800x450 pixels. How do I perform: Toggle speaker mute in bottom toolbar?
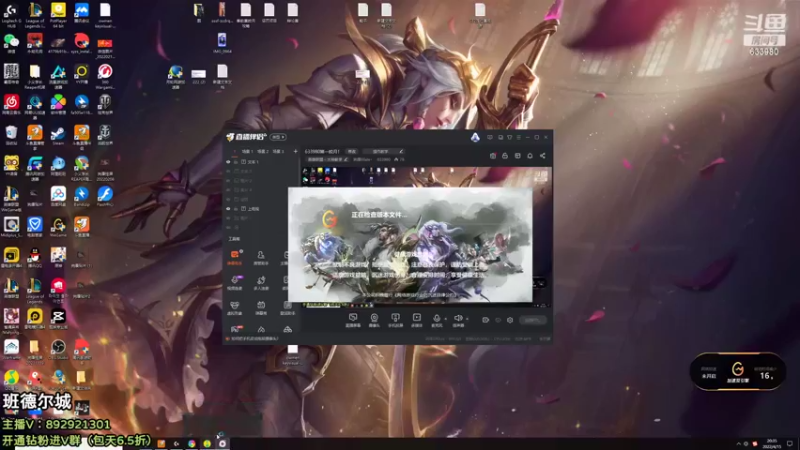tap(458, 320)
